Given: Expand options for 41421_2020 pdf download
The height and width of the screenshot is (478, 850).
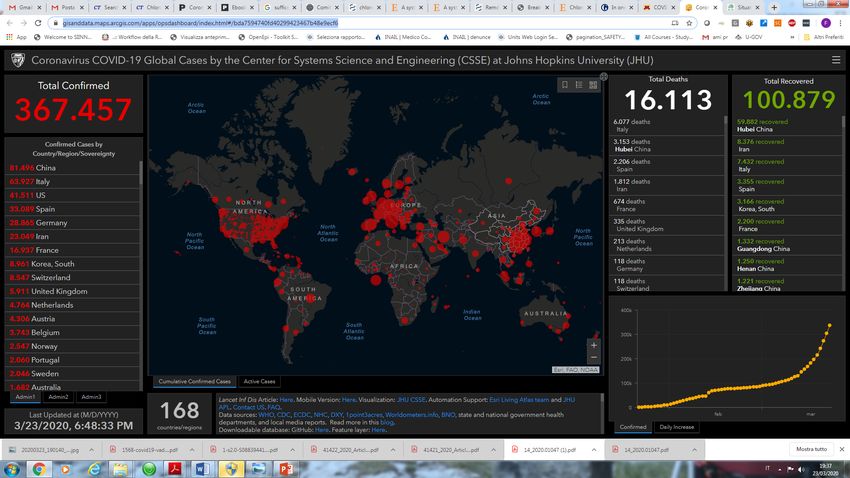Looking at the screenshot, I should coord(493,450).
